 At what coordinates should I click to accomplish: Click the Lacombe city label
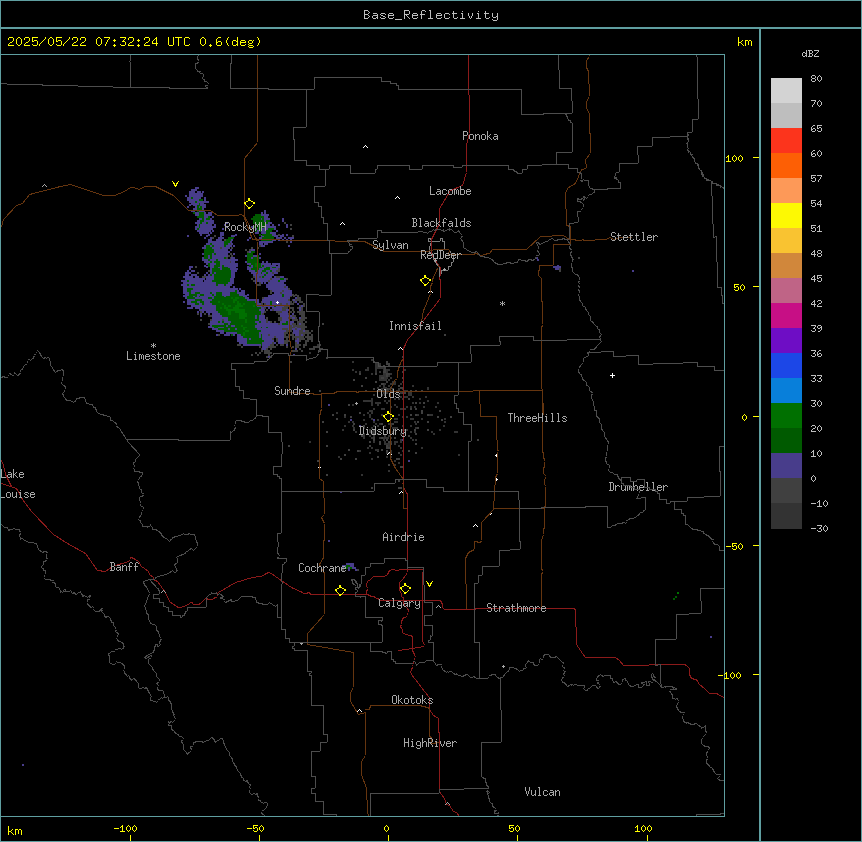point(450,191)
